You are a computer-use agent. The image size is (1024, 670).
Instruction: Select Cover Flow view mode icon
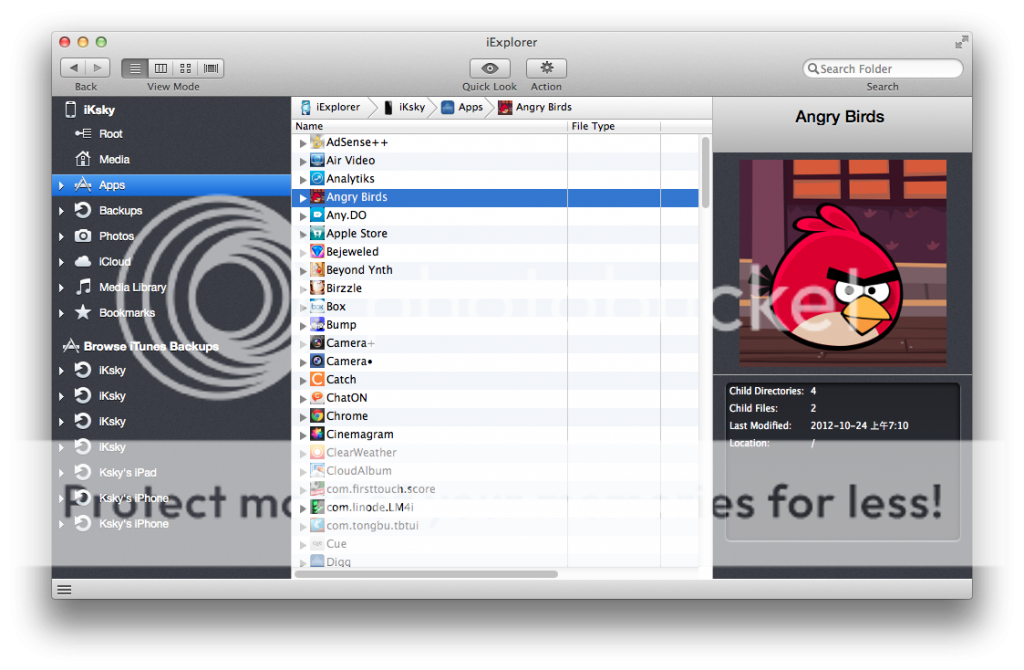tap(211, 68)
